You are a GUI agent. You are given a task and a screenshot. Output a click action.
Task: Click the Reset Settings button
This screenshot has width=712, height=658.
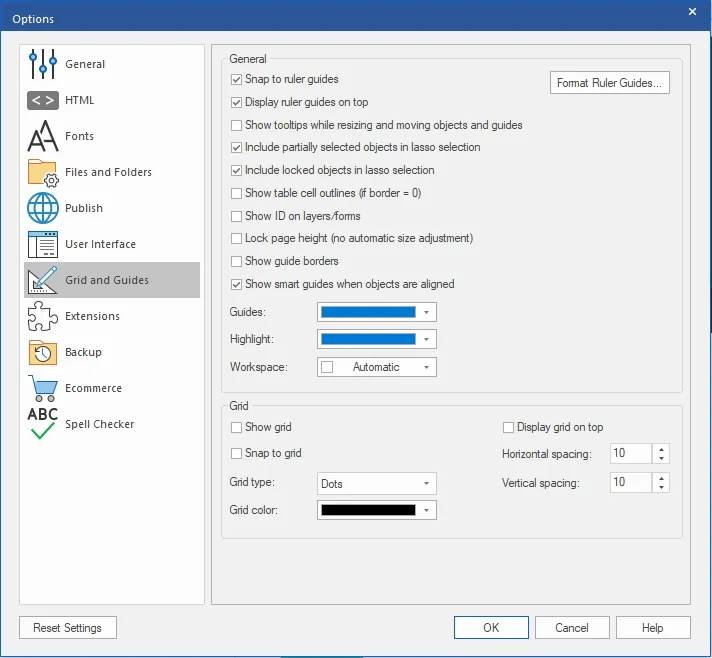click(68, 628)
